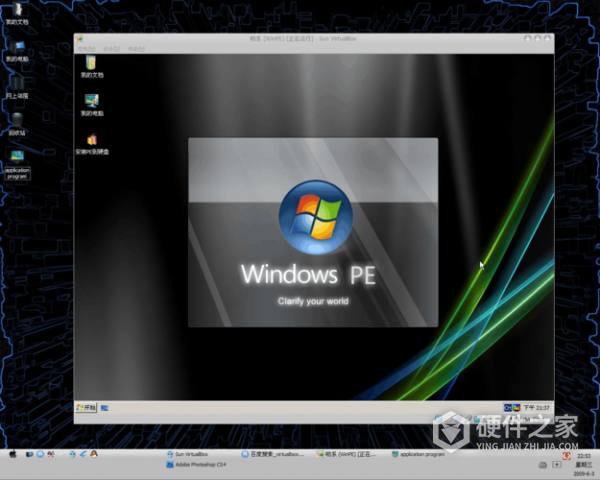Click the guest system tray clock

click(x=540, y=408)
